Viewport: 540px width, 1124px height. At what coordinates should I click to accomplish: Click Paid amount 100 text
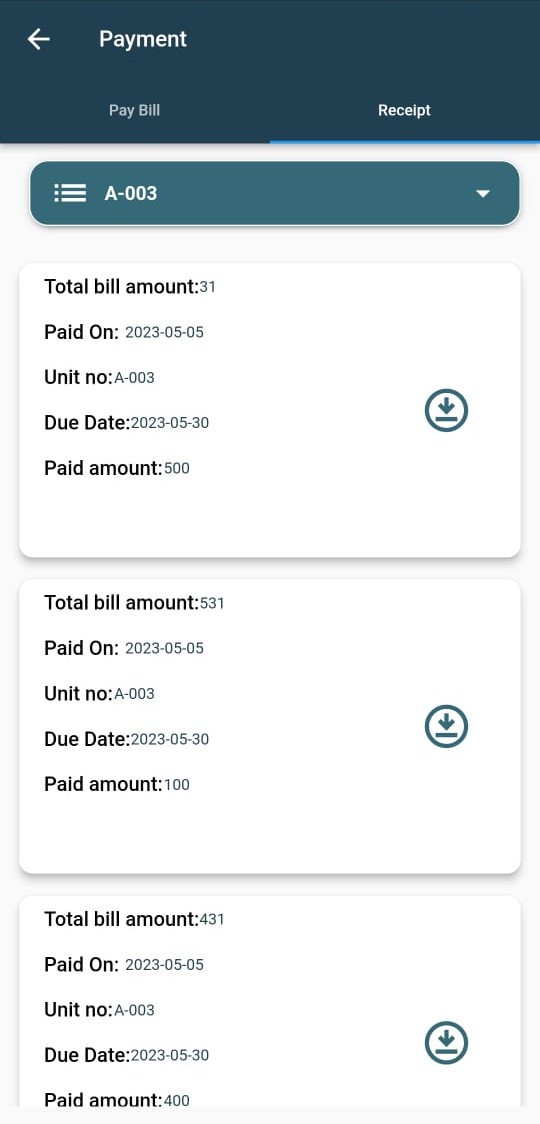(117, 784)
